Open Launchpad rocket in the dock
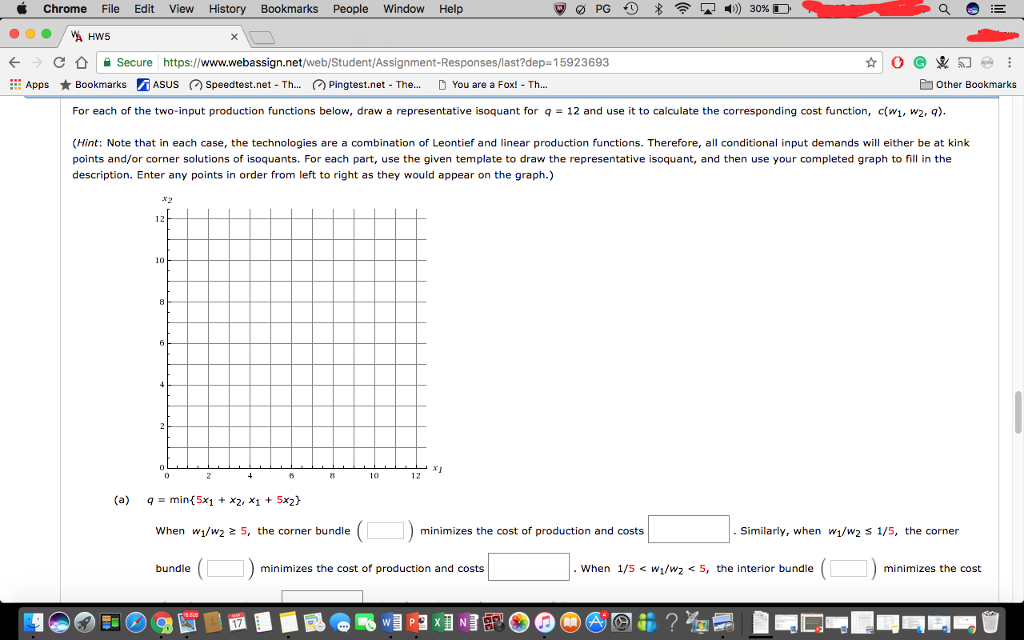This screenshot has height=640, width=1024. (x=84, y=622)
